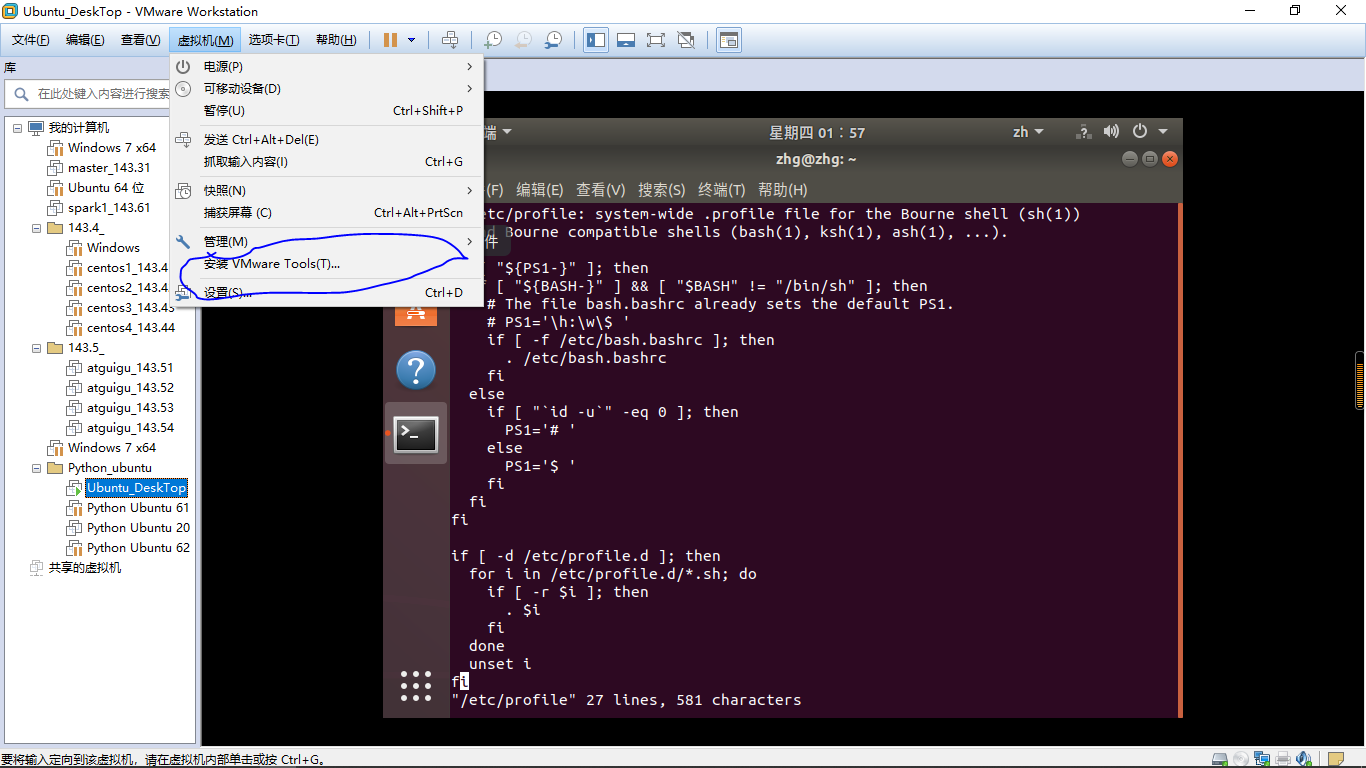Viewport: 1366px width, 768px height.
Task: Select spark1_143.61 in the library
Action: pyautogui.click(x=109, y=208)
